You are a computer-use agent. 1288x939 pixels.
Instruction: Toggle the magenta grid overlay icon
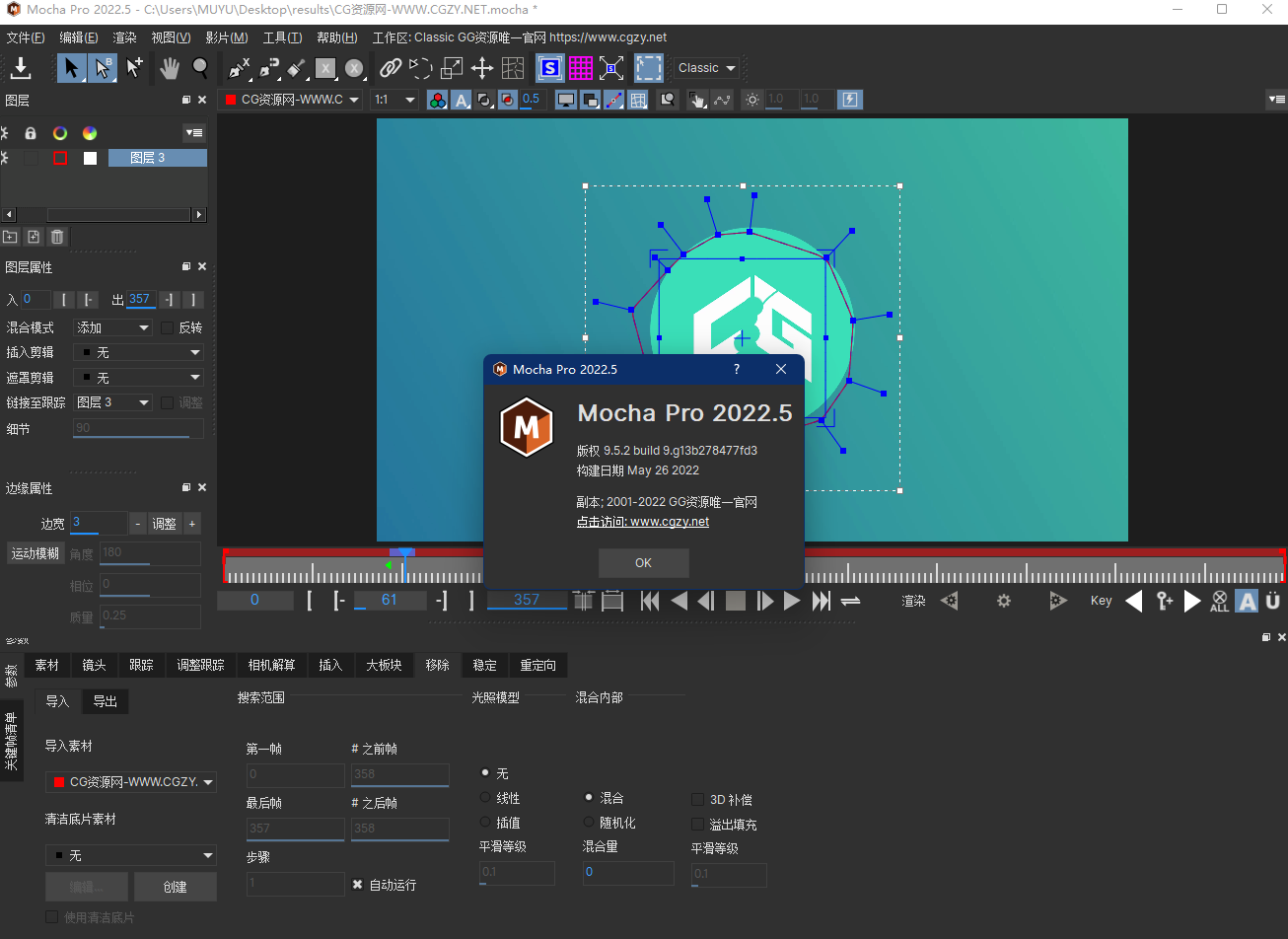(x=581, y=68)
